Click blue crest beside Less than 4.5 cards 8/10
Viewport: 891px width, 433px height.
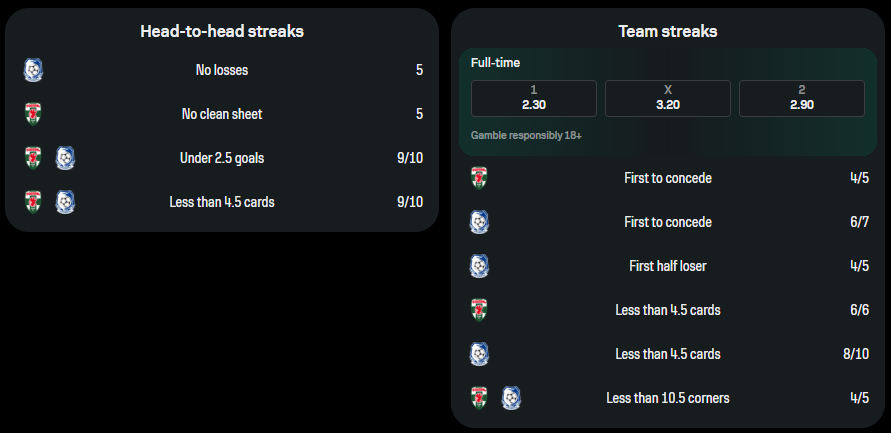click(479, 354)
